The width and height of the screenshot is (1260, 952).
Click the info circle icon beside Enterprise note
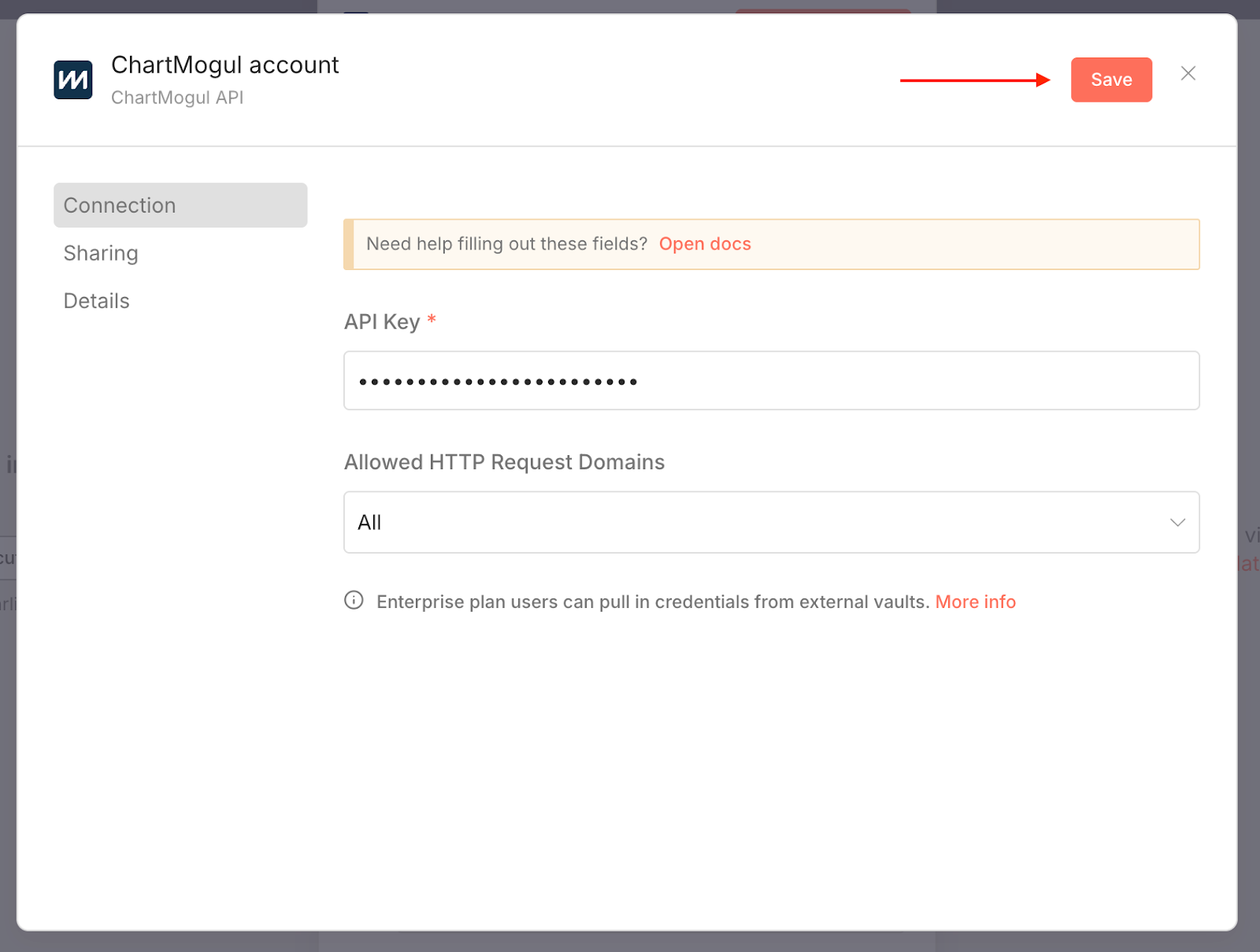(x=352, y=601)
